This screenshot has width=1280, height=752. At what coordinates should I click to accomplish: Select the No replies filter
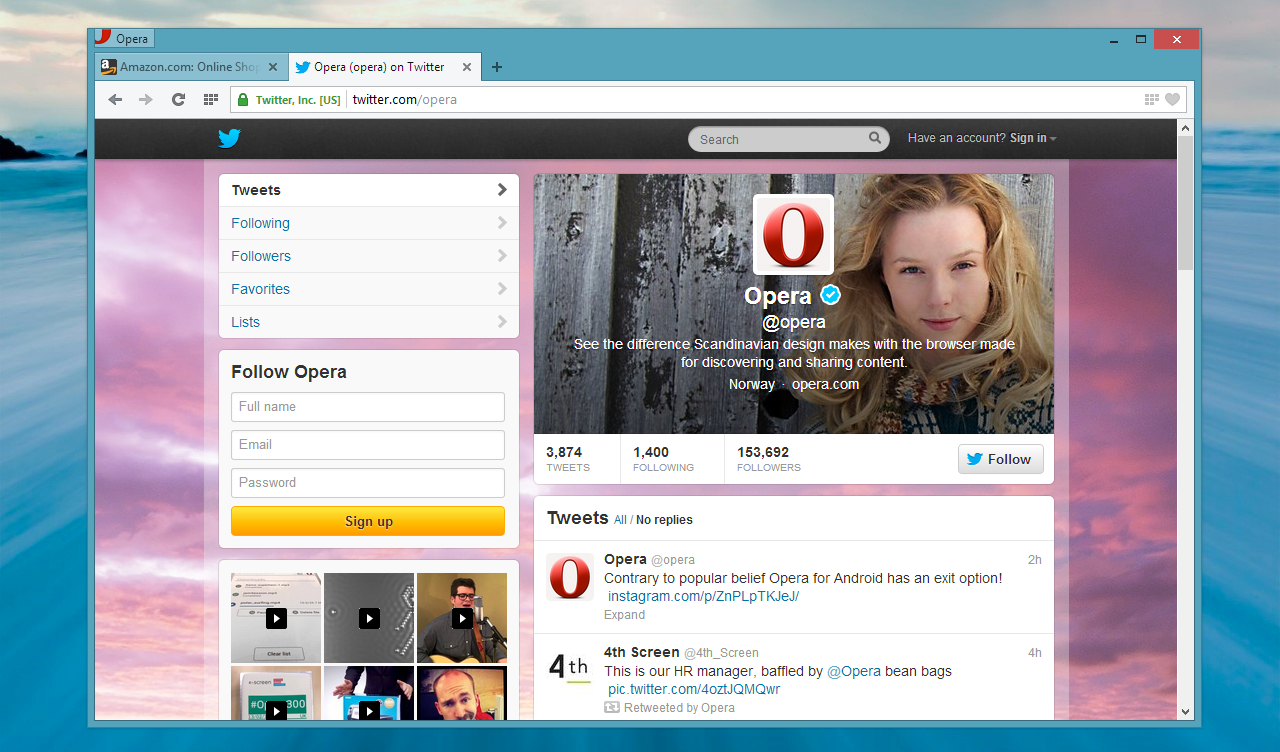664,520
